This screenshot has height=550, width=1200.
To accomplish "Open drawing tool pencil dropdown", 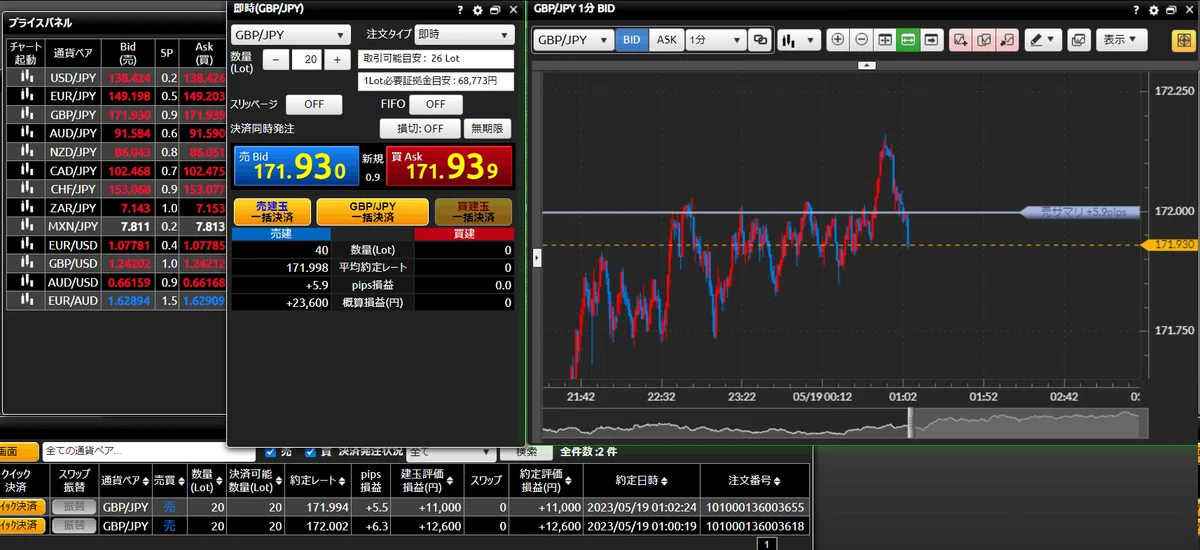I will [1043, 41].
